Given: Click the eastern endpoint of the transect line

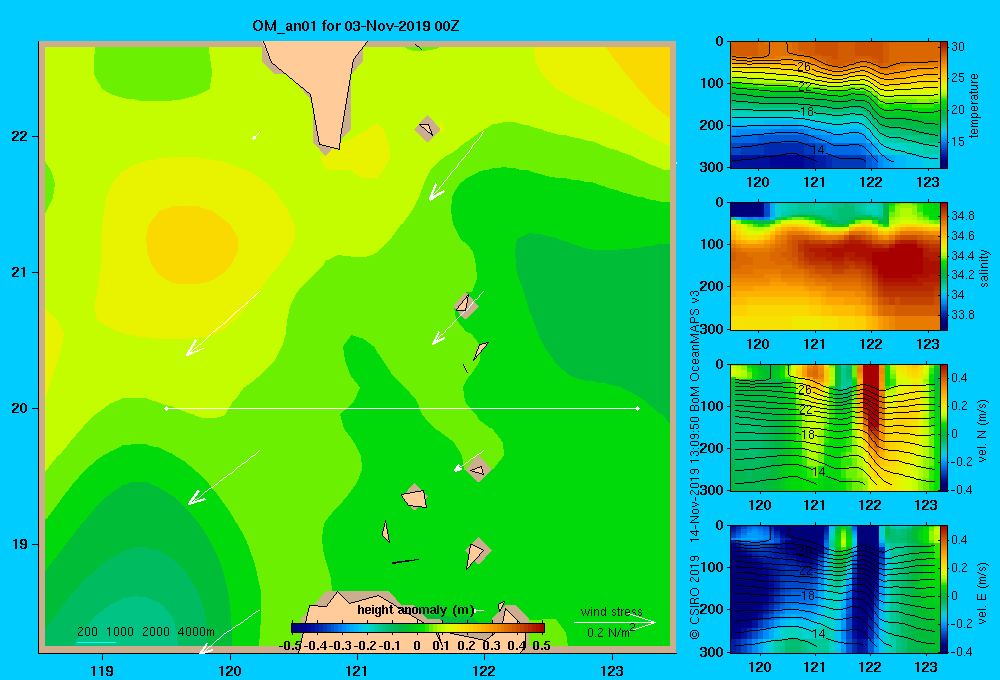Looking at the screenshot, I should click(637, 408).
